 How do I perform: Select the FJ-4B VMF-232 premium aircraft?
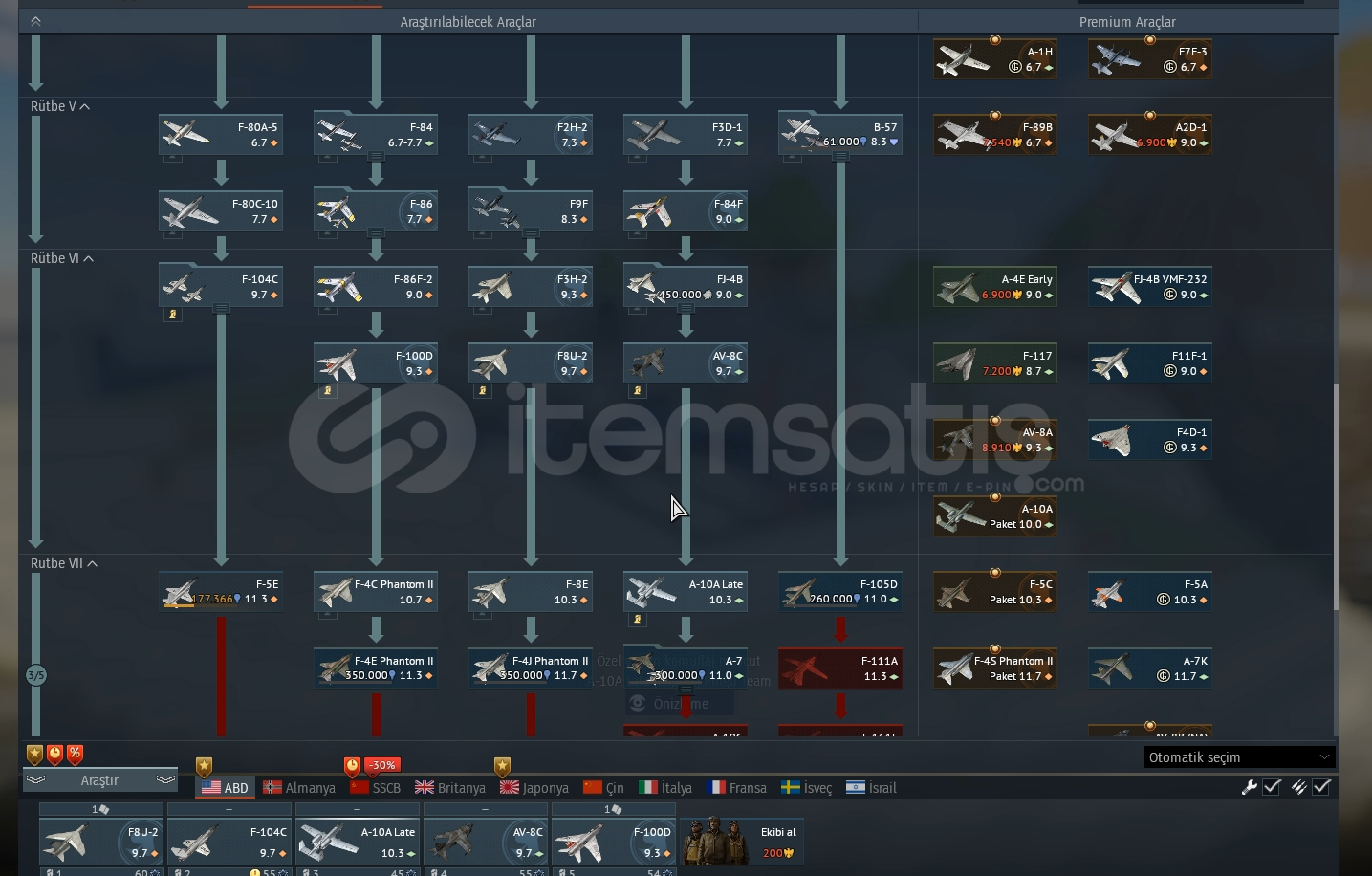1150,287
